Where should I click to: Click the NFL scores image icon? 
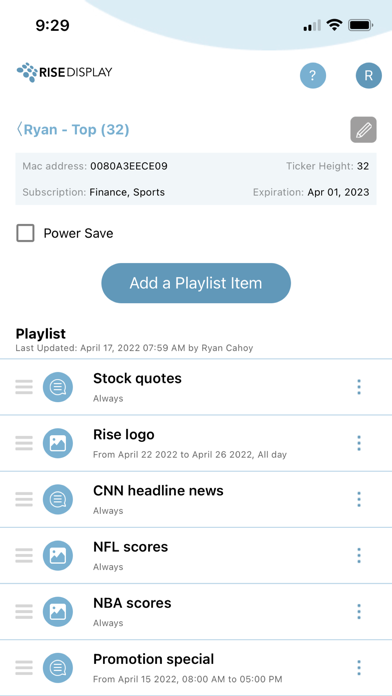point(58,555)
